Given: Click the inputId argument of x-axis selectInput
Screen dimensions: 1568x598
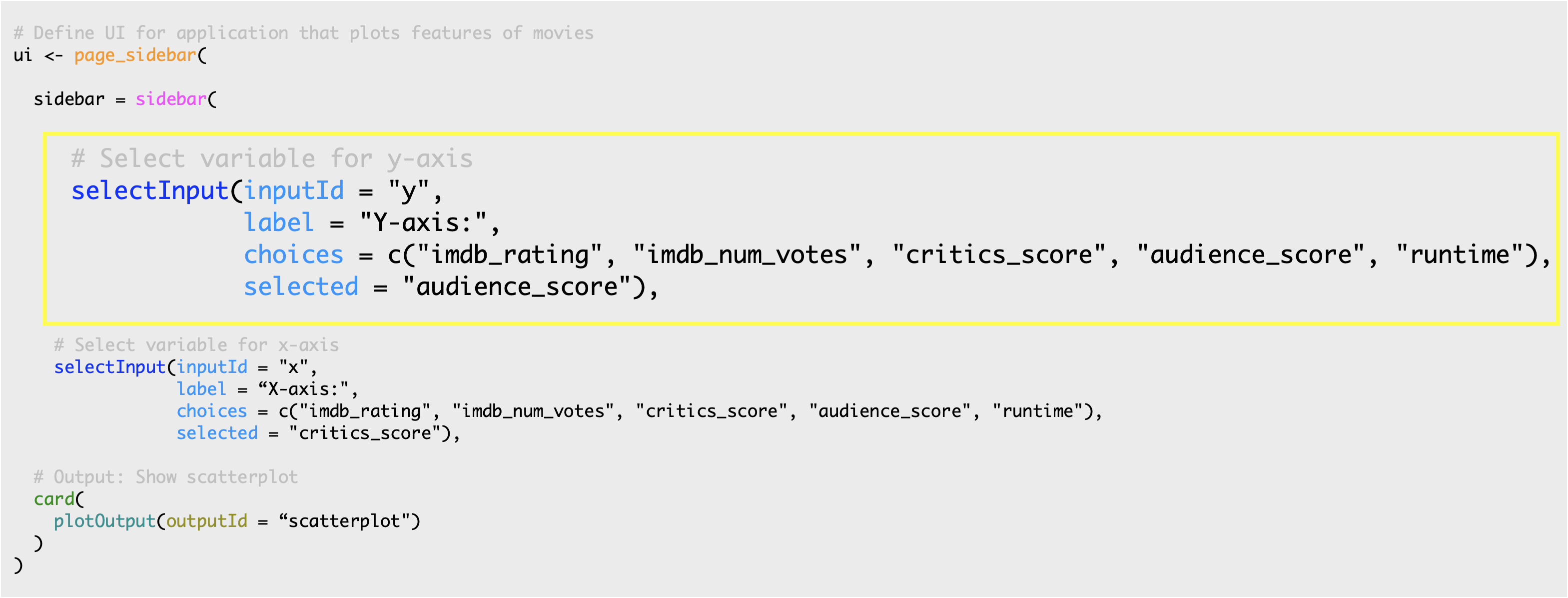Looking at the screenshot, I should tap(212, 367).
